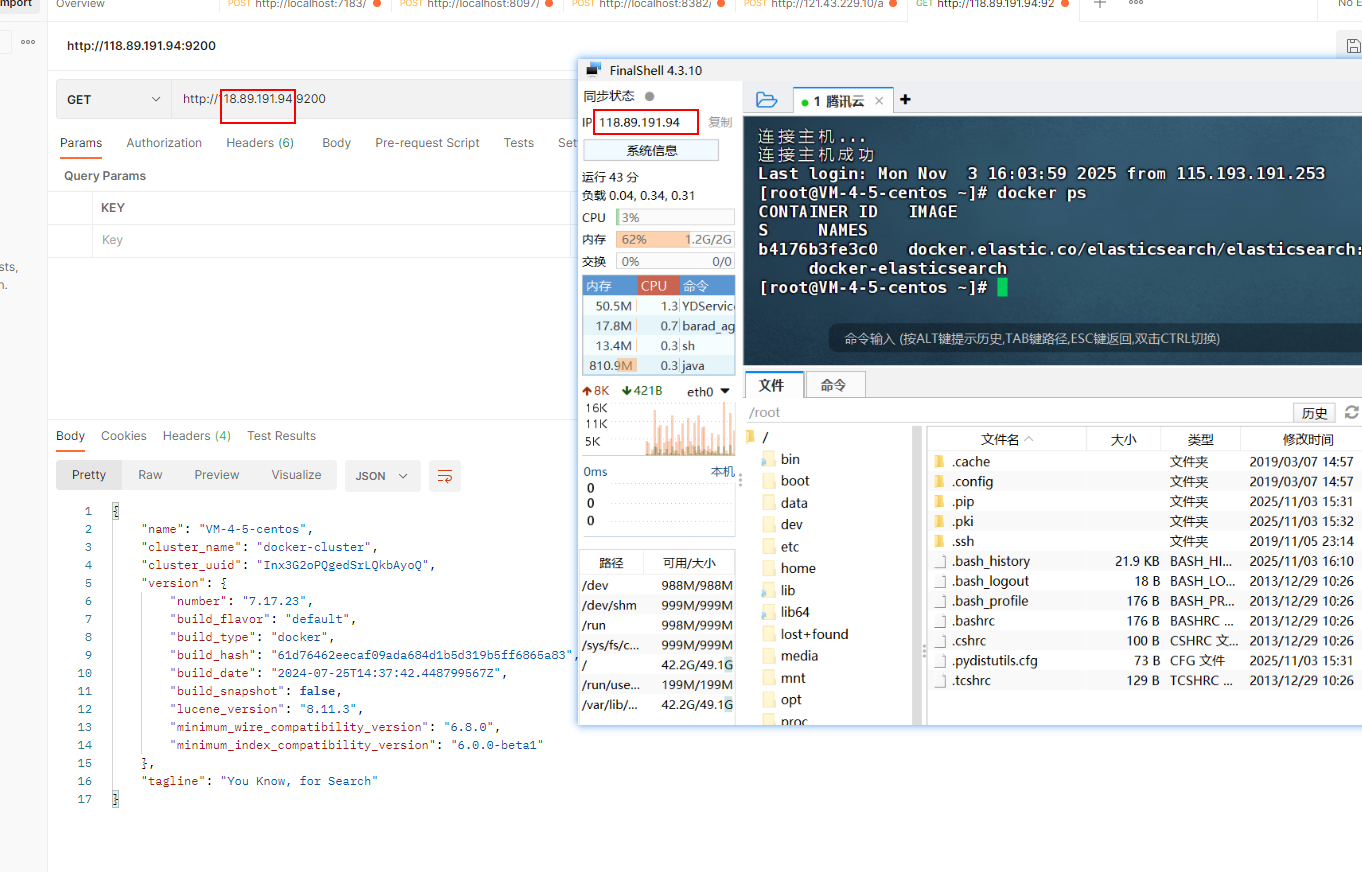Click Pretty response view button

89,475
